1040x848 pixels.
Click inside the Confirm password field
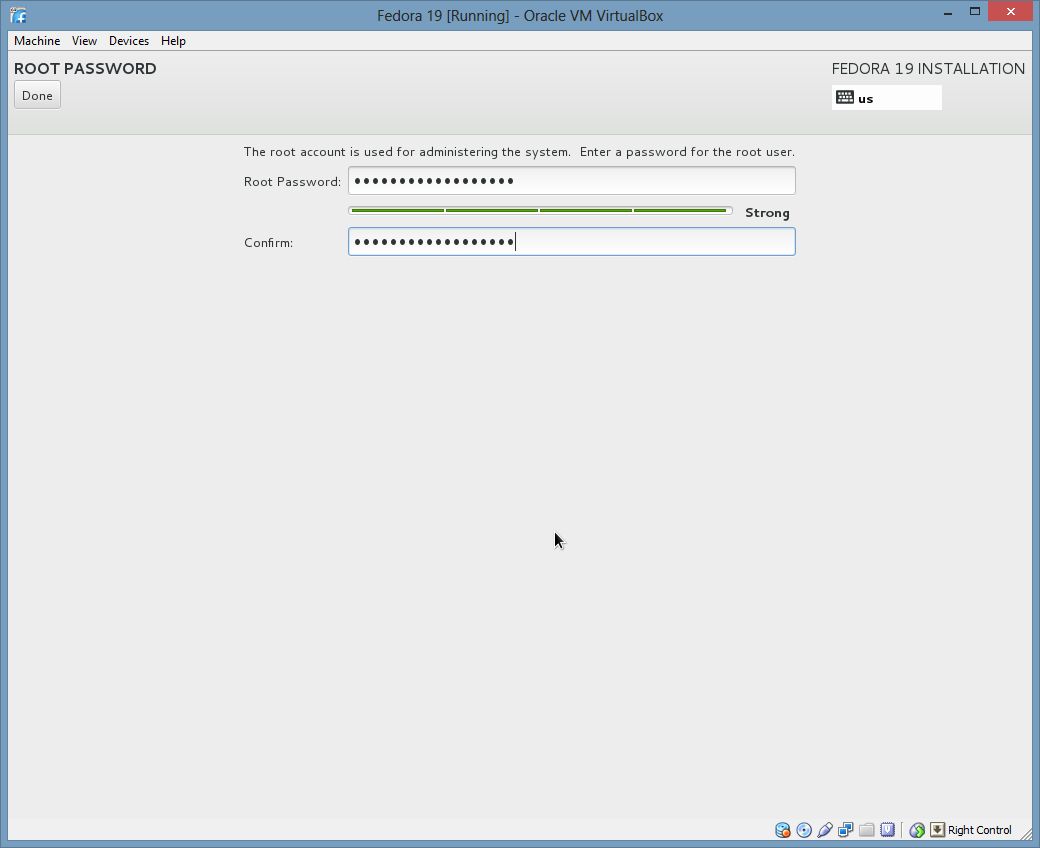572,241
